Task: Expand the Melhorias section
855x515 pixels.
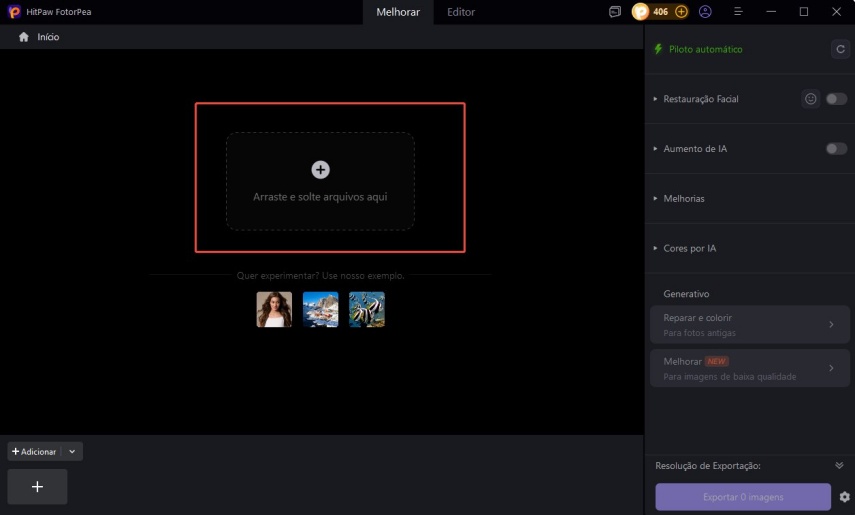Action: pyautogui.click(x=684, y=199)
